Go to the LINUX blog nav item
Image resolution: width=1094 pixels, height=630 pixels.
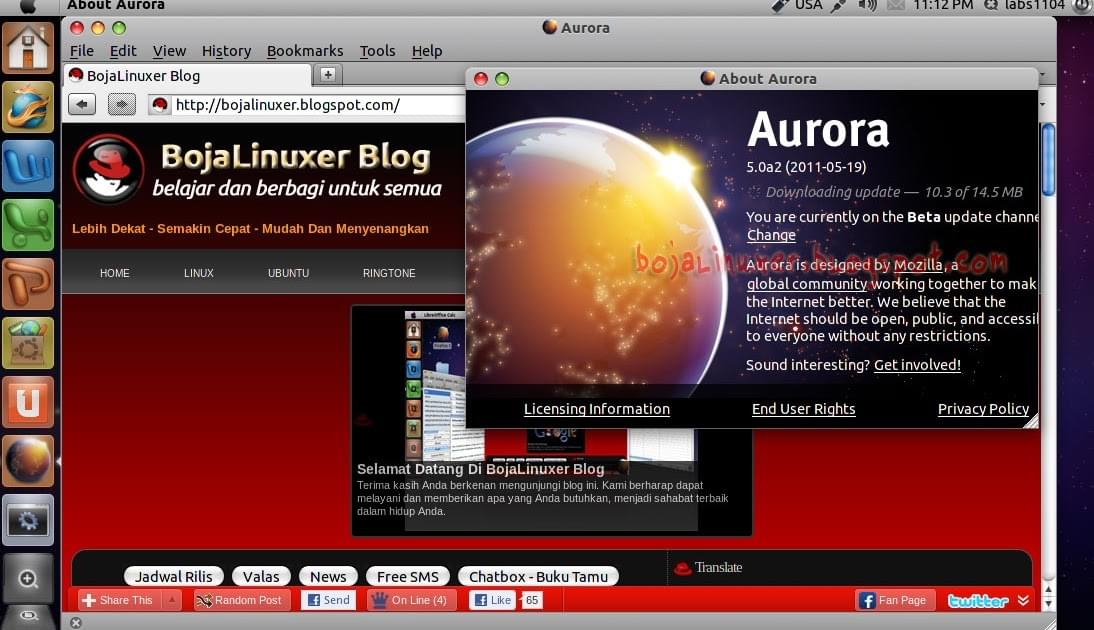[x=199, y=273]
